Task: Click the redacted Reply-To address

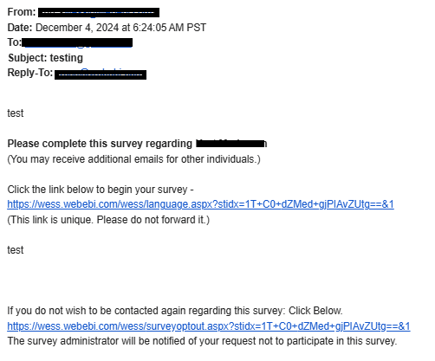Action: [x=100, y=74]
